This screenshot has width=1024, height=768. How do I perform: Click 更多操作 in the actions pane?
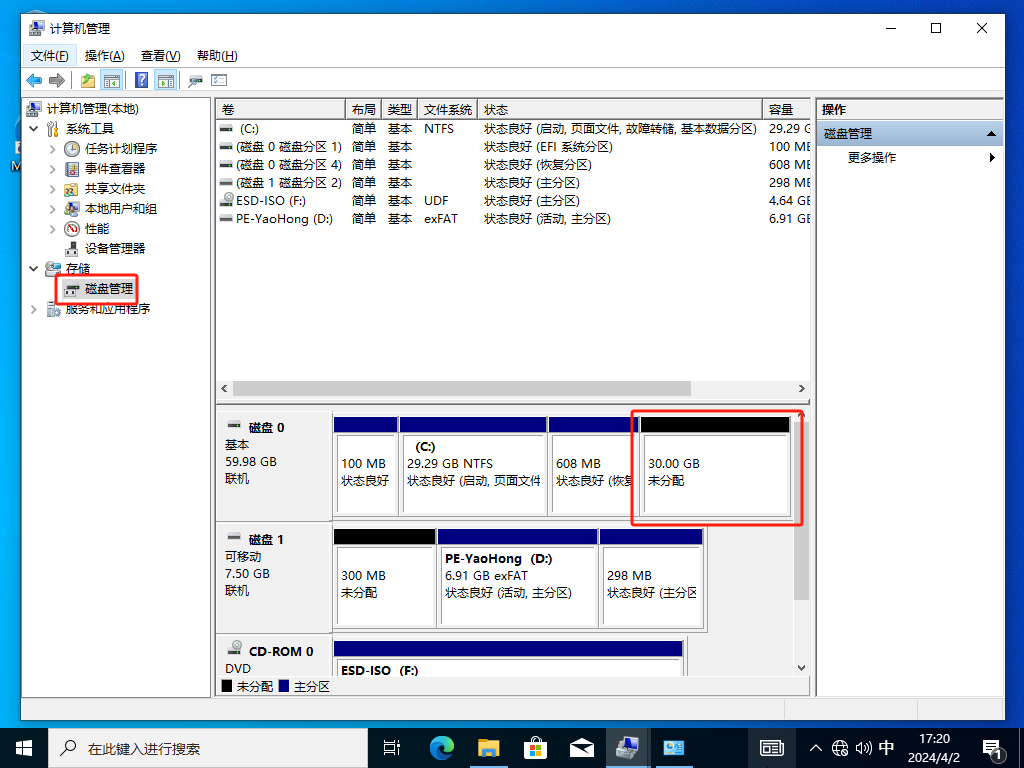pos(872,158)
